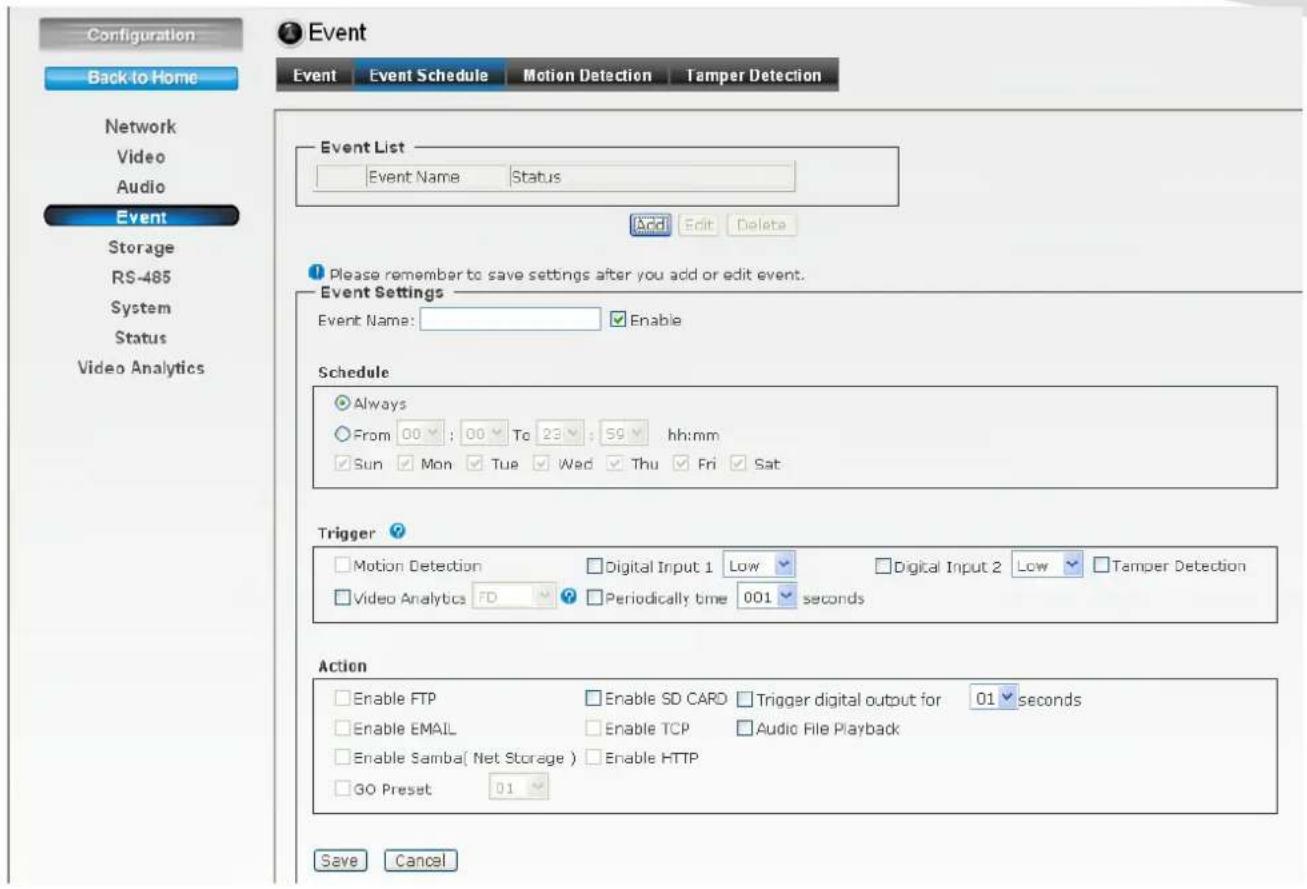
Task: Open Storage in the sidebar
Action: (x=141, y=247)
